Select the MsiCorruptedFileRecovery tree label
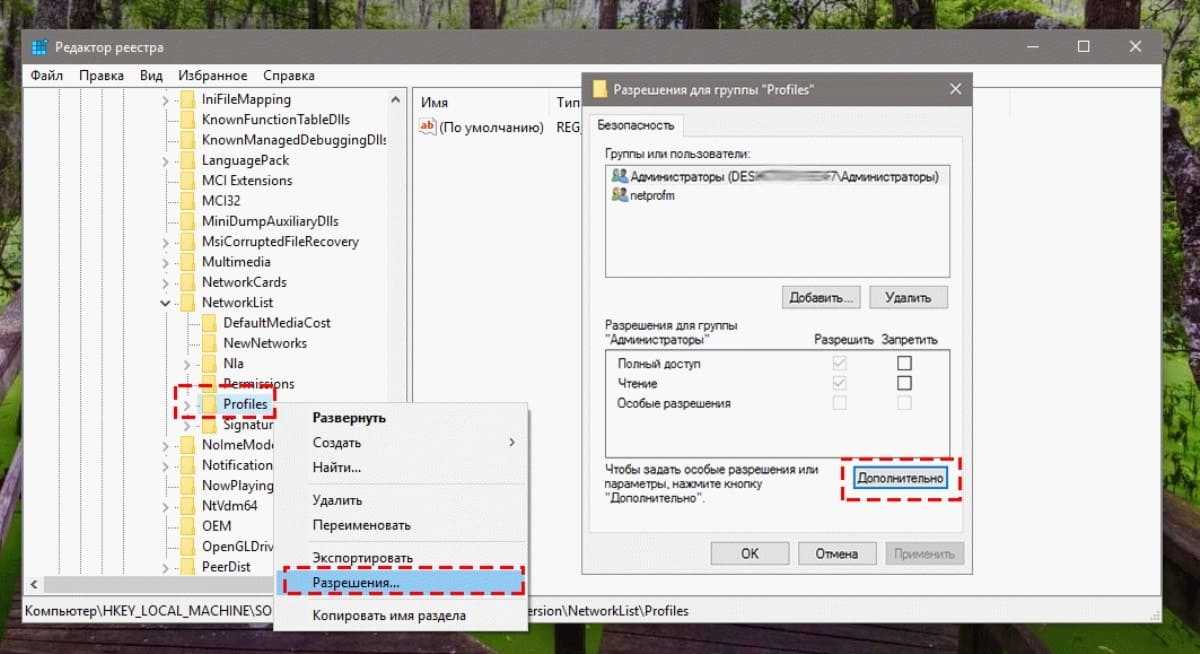The image size is (1200, 654). [280, 242]
